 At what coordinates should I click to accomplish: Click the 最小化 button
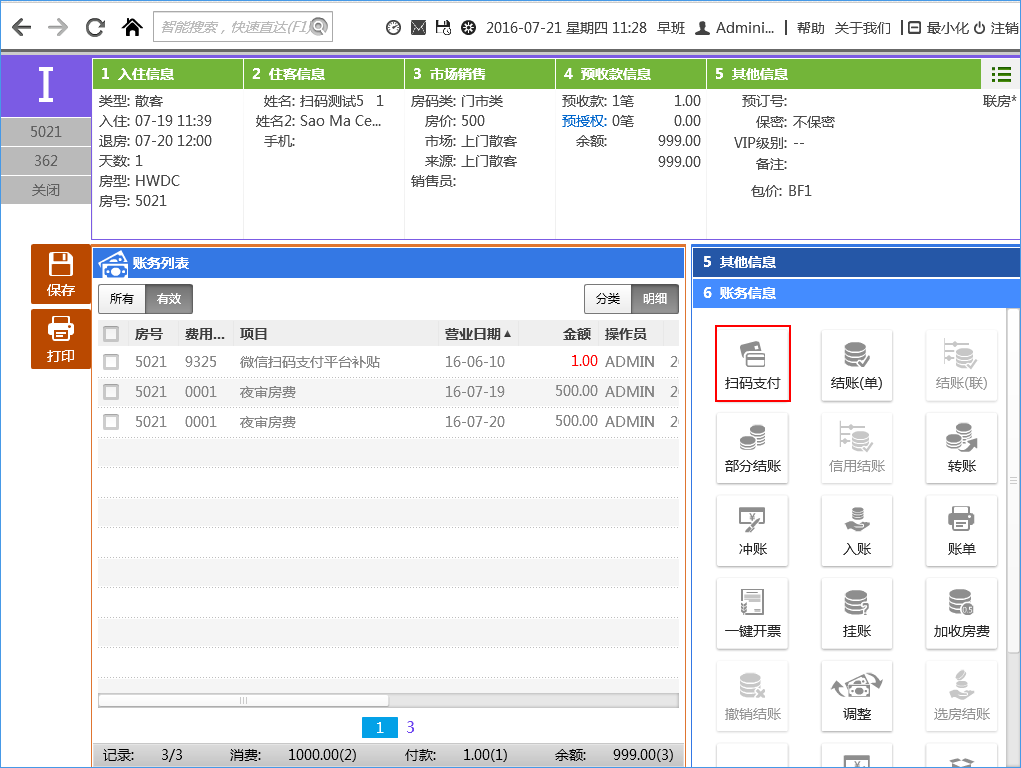(x=938, y=28)
